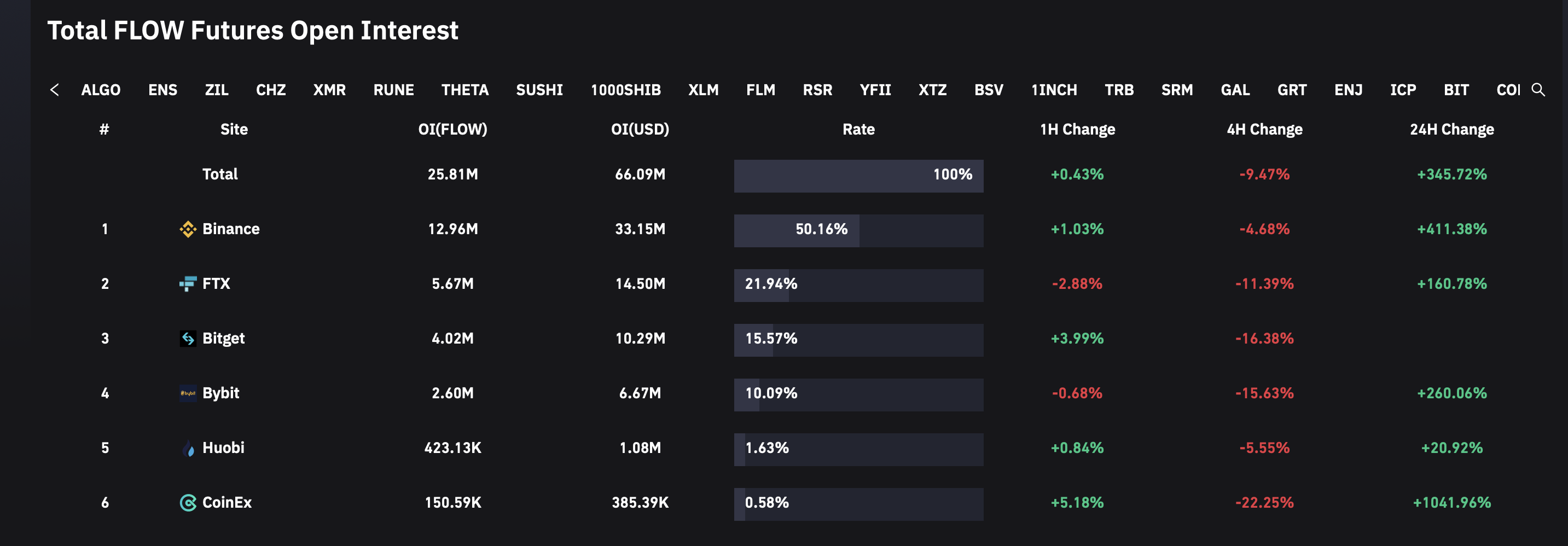Sort by the 4H Change column header

tap(1264, 130)
